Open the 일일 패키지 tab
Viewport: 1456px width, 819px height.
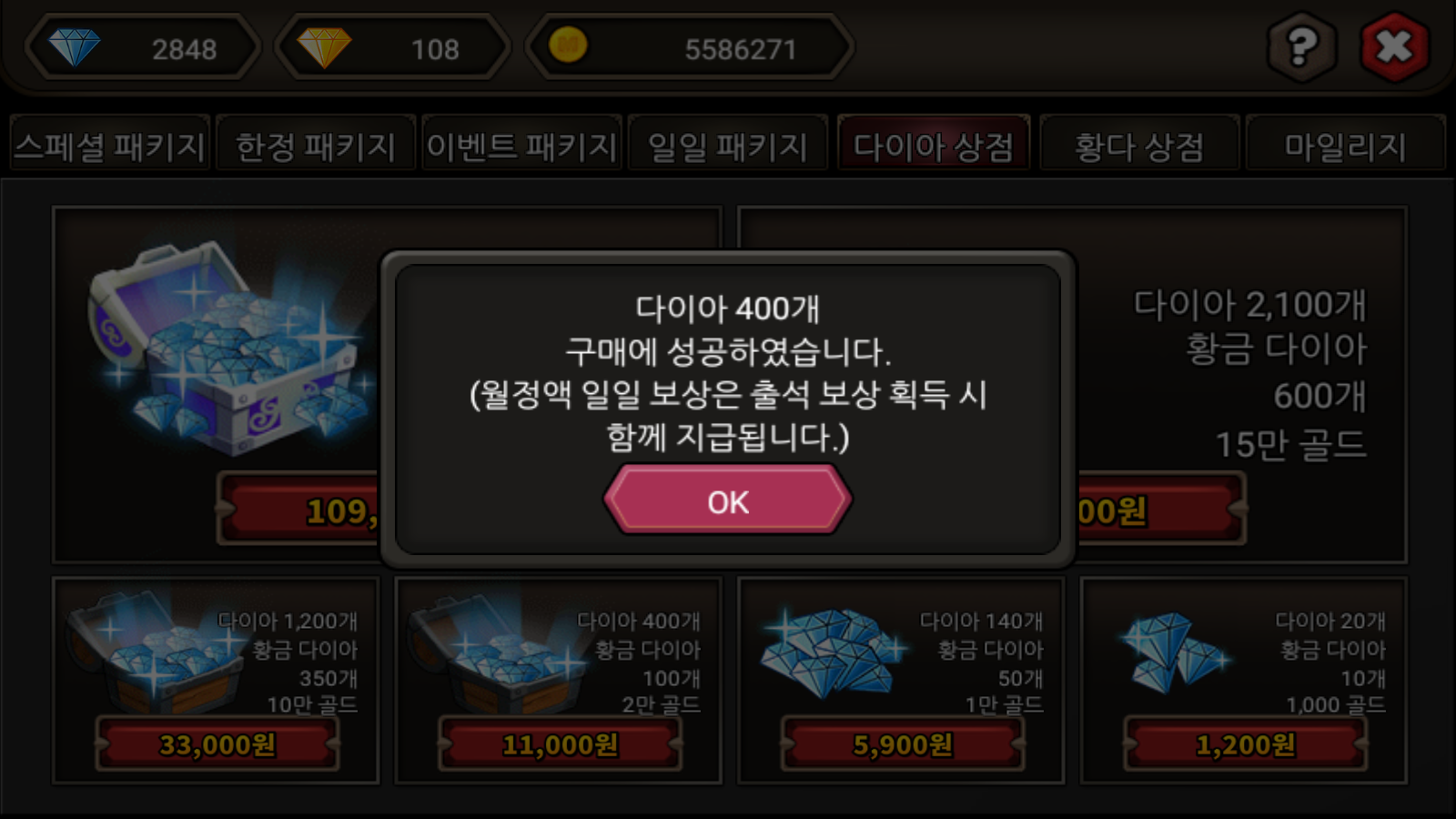coord(727,145)
